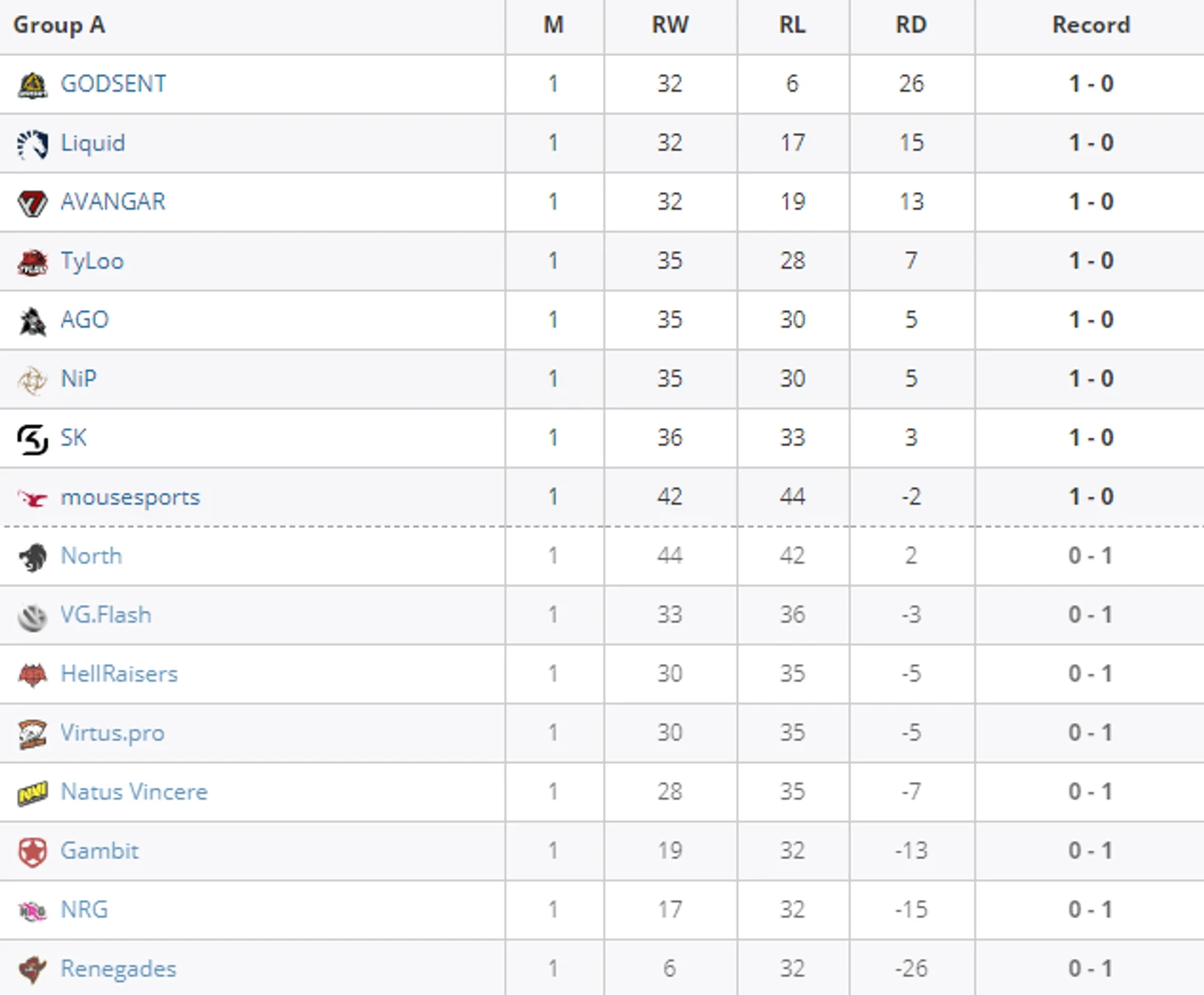Click the TyLoo team logo icon
The width and height of the screenshot is (1204, 995).
coord(32,262)
